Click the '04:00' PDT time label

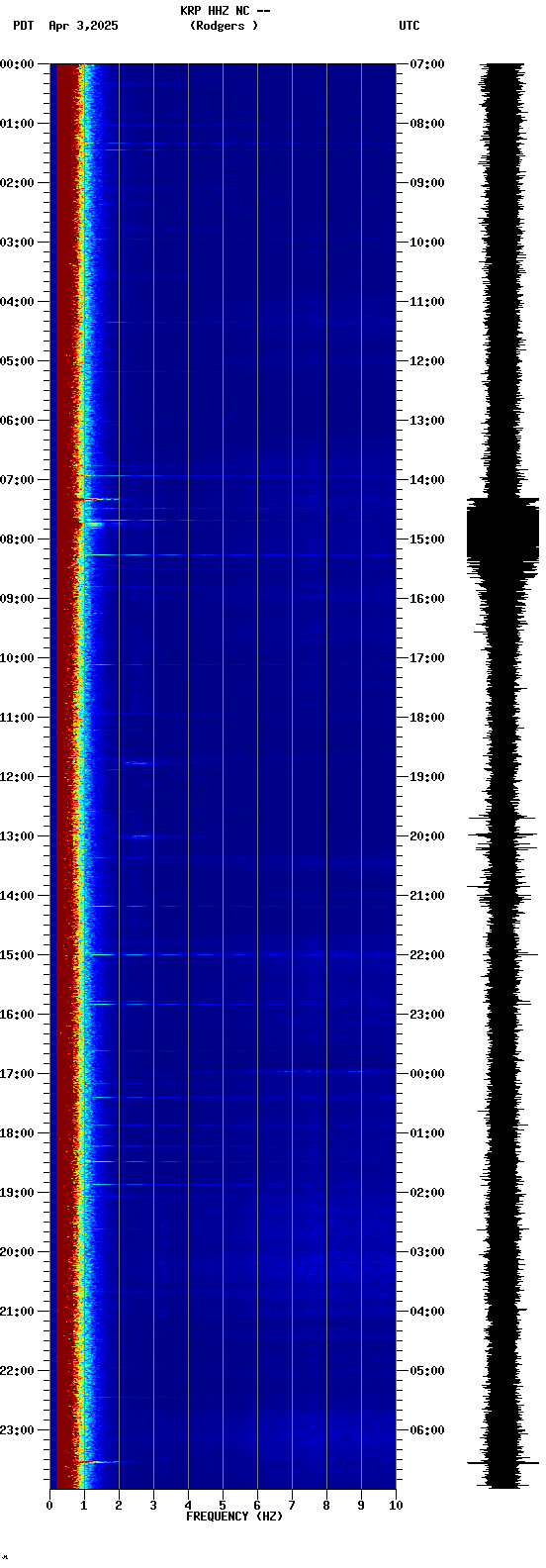[17, 302]
